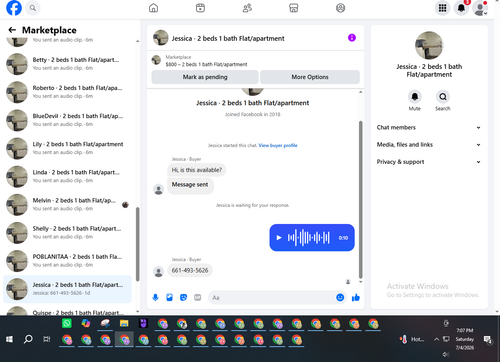Play the sent audio clip
The height and width of the screenshot is (362, 500).
click(x=279, y=238)
